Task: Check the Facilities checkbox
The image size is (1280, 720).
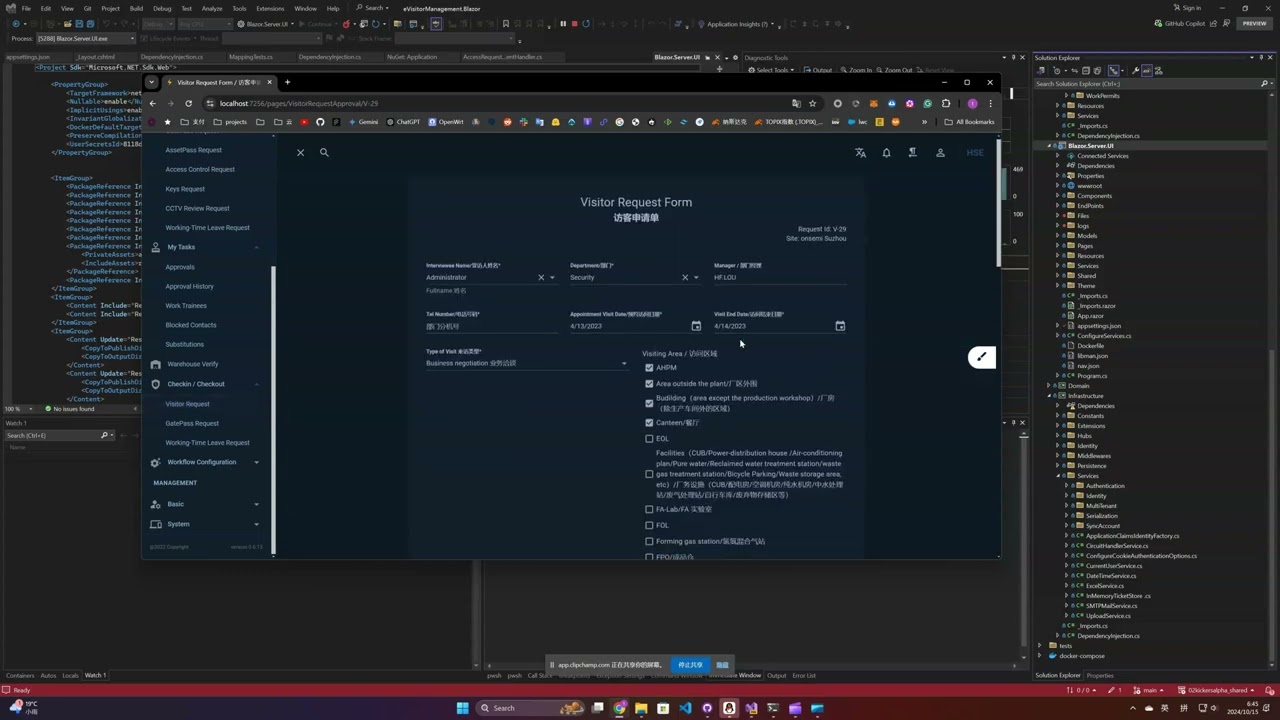Action: click(x=649, y=474)
